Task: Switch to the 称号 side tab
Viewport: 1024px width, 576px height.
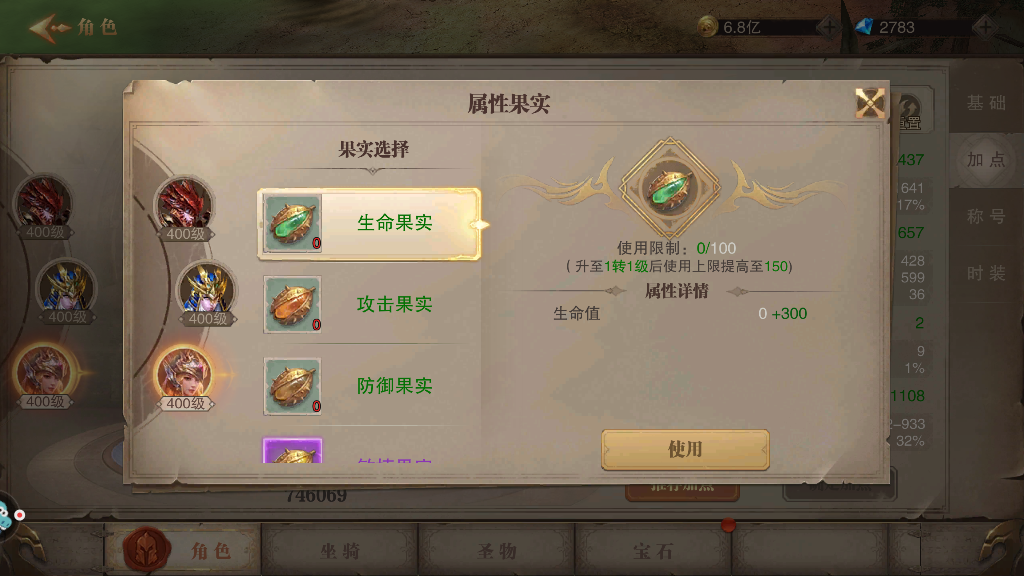Action: [986, 216]
